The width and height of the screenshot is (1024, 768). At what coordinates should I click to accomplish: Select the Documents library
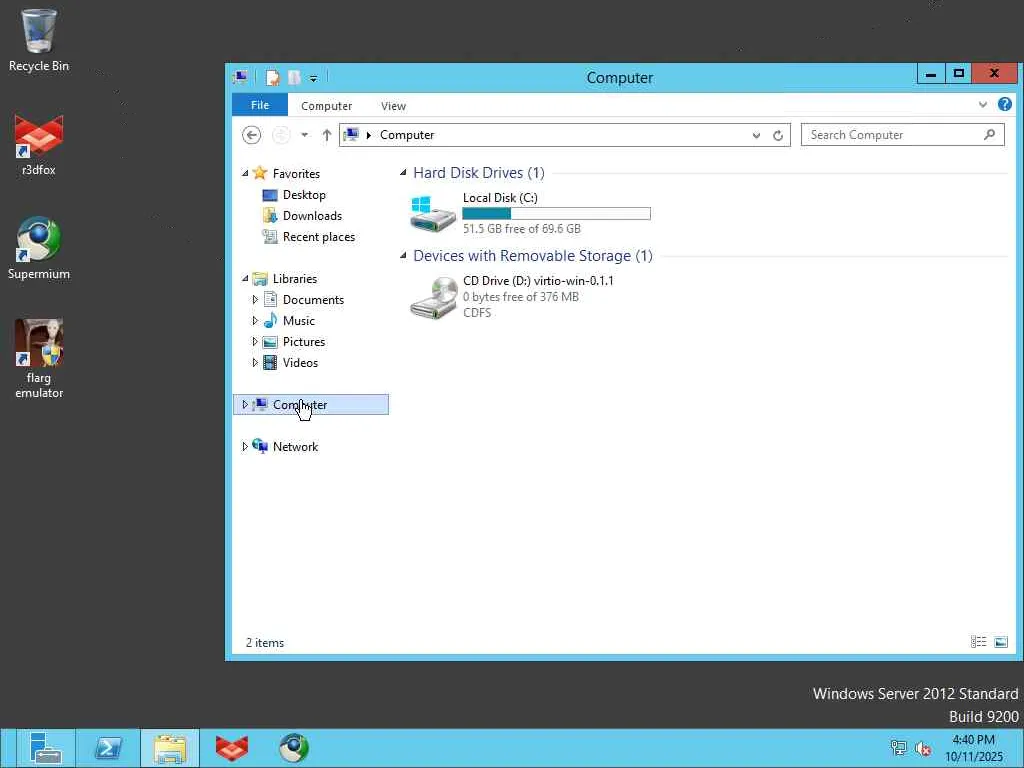pyautogui.click(x=313, y=300)
